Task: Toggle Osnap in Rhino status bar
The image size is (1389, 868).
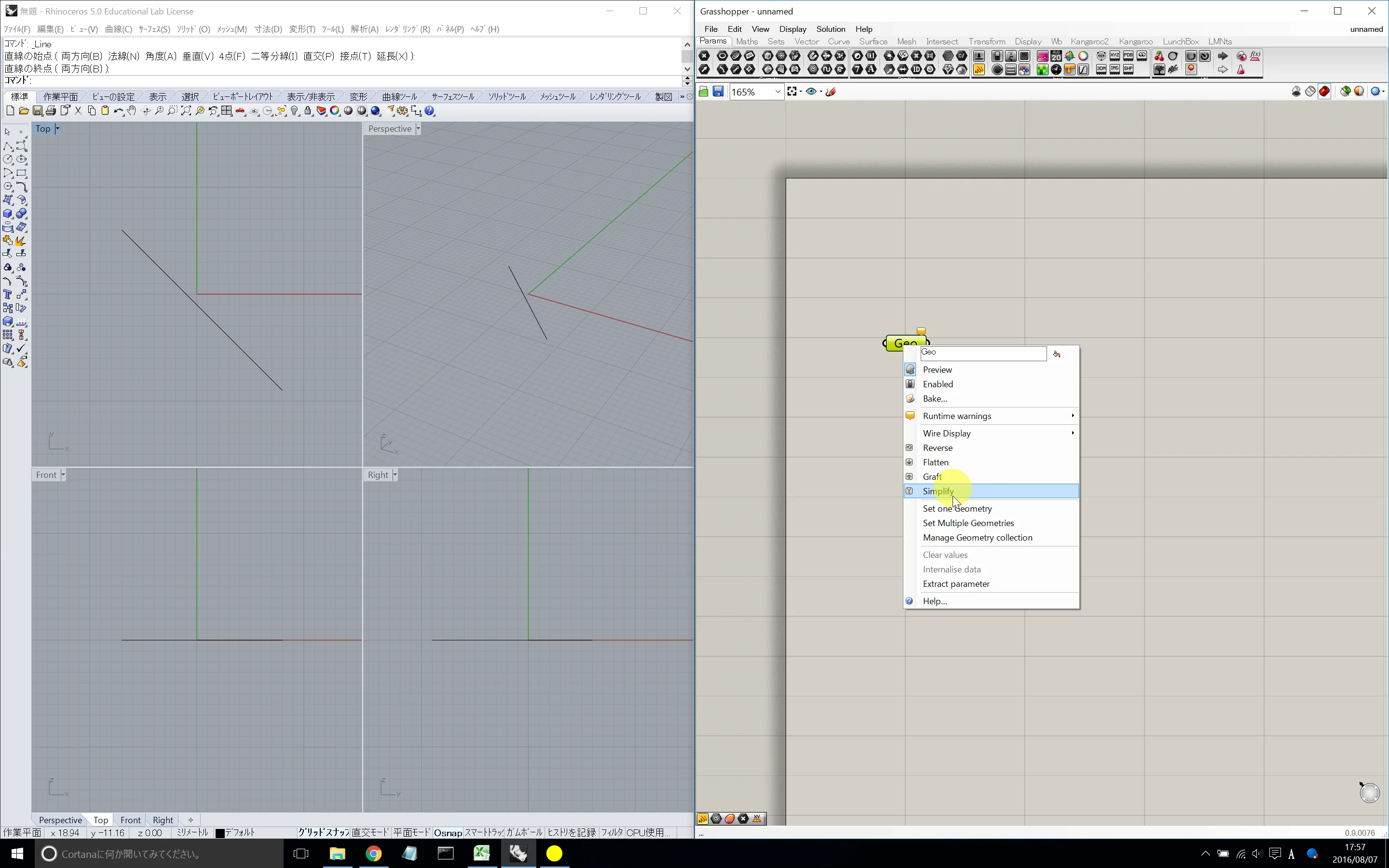Action: (448, 832)
